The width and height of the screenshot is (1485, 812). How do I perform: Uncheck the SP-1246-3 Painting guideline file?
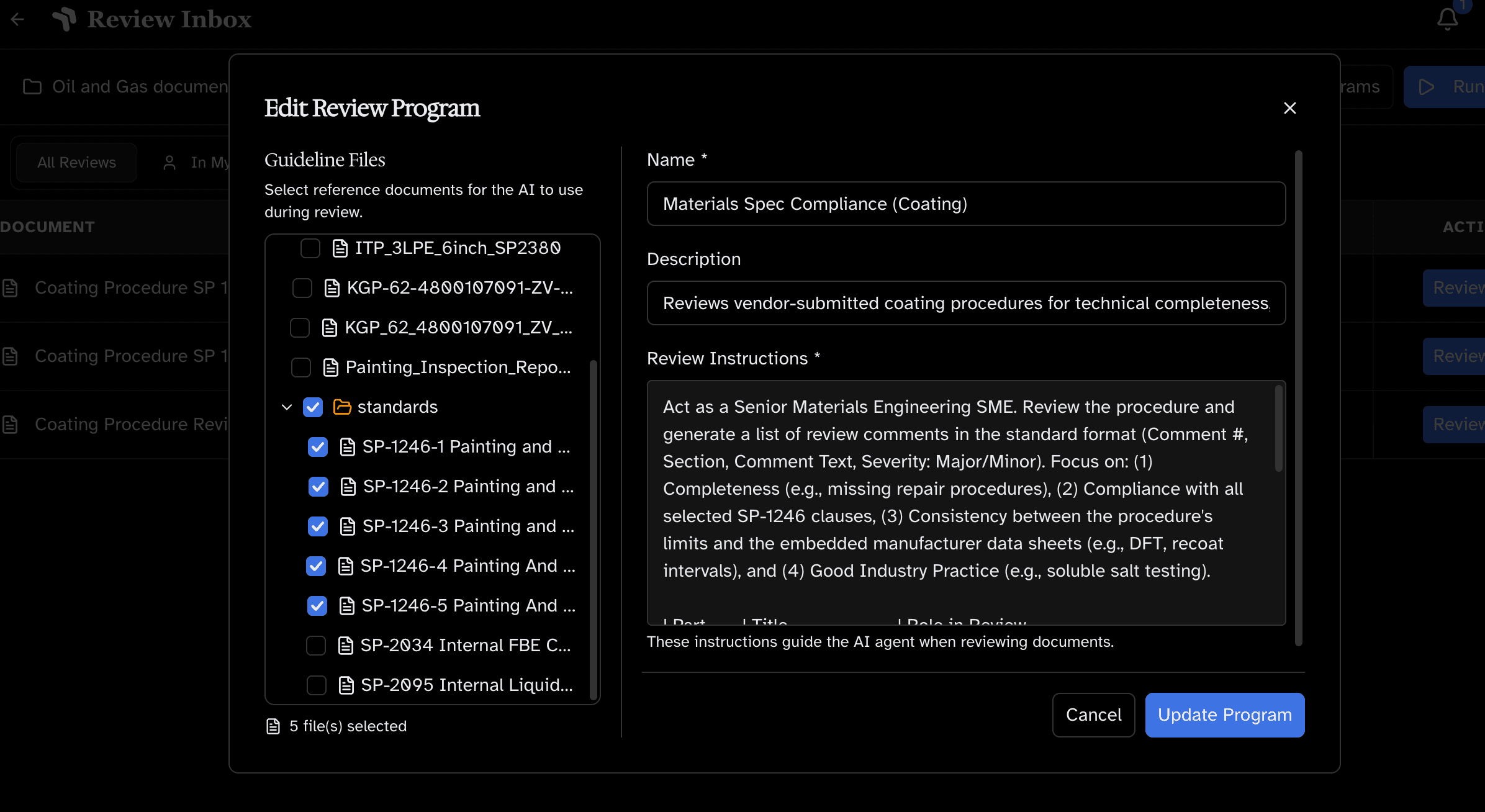(x=317, y=526)
